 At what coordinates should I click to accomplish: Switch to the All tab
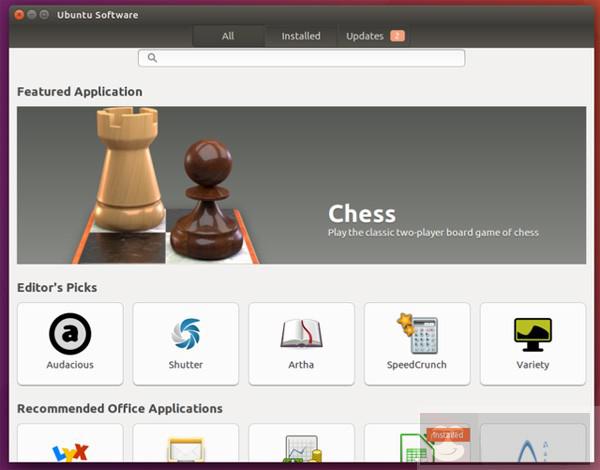coord(228,36)
